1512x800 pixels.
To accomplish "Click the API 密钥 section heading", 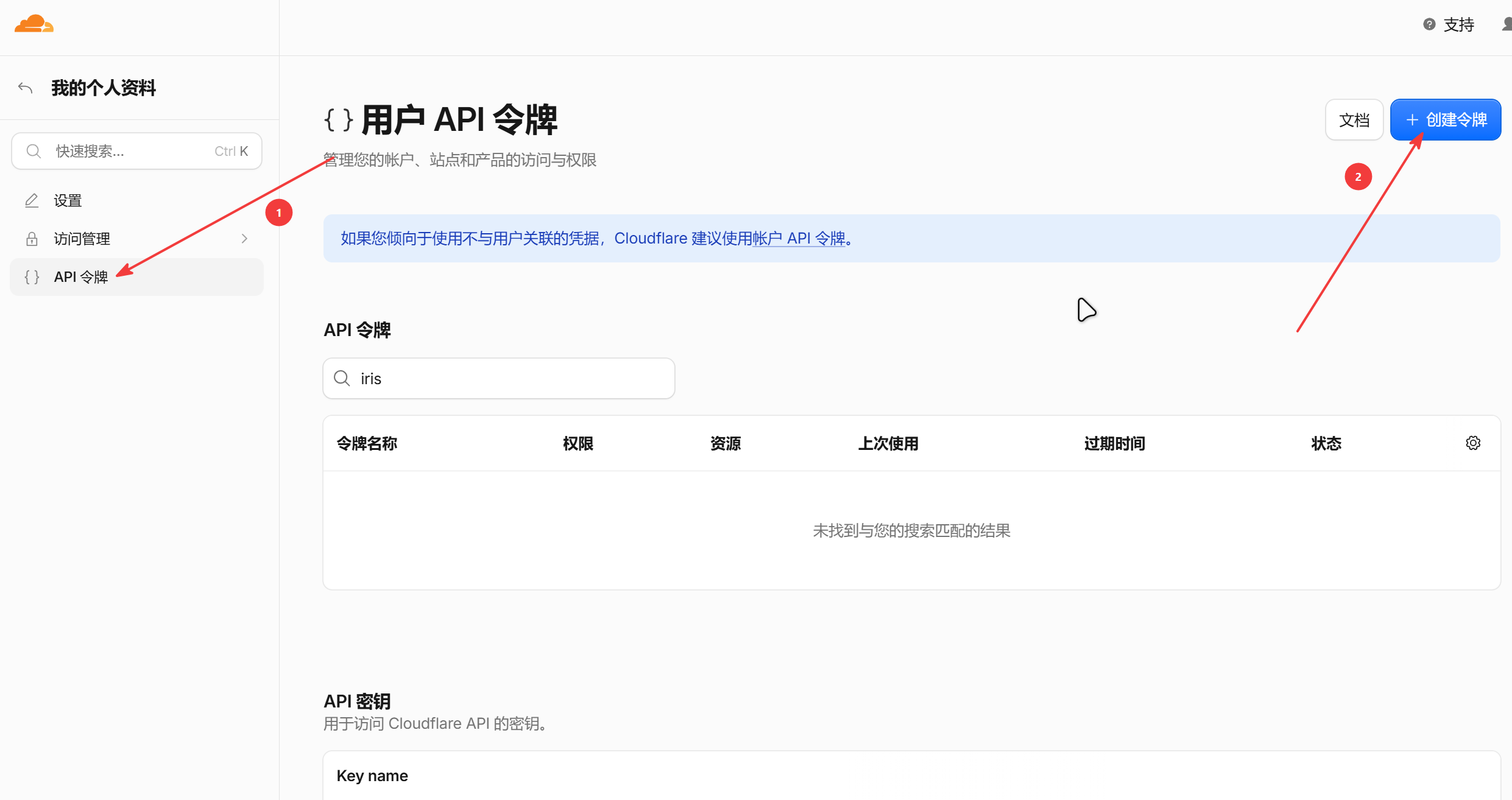I will pyautogui.click(x=357, y=701).
